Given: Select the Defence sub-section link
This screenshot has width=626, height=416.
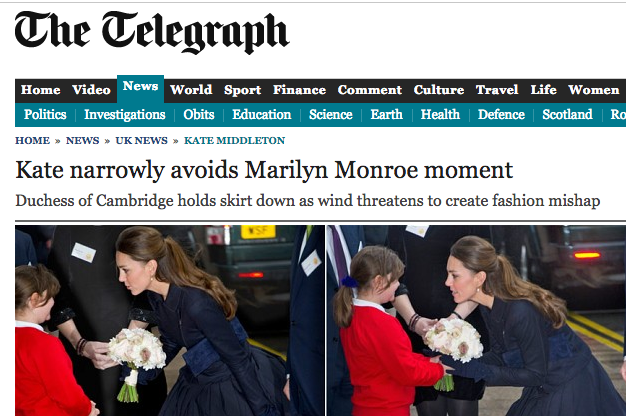Looking at the screenshot, I should click(501, 115).
